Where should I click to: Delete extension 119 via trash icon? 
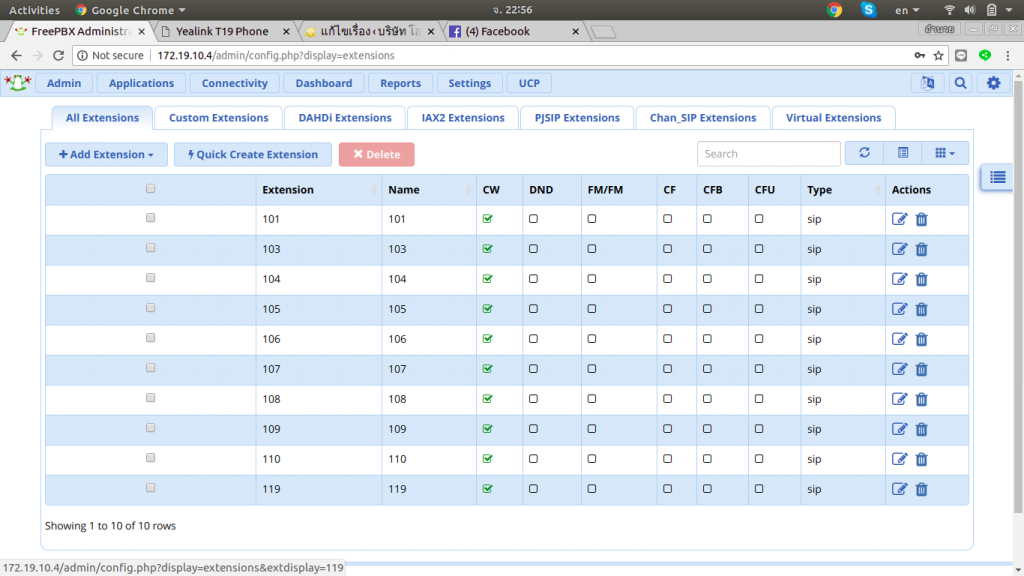(x=921, y=490)
